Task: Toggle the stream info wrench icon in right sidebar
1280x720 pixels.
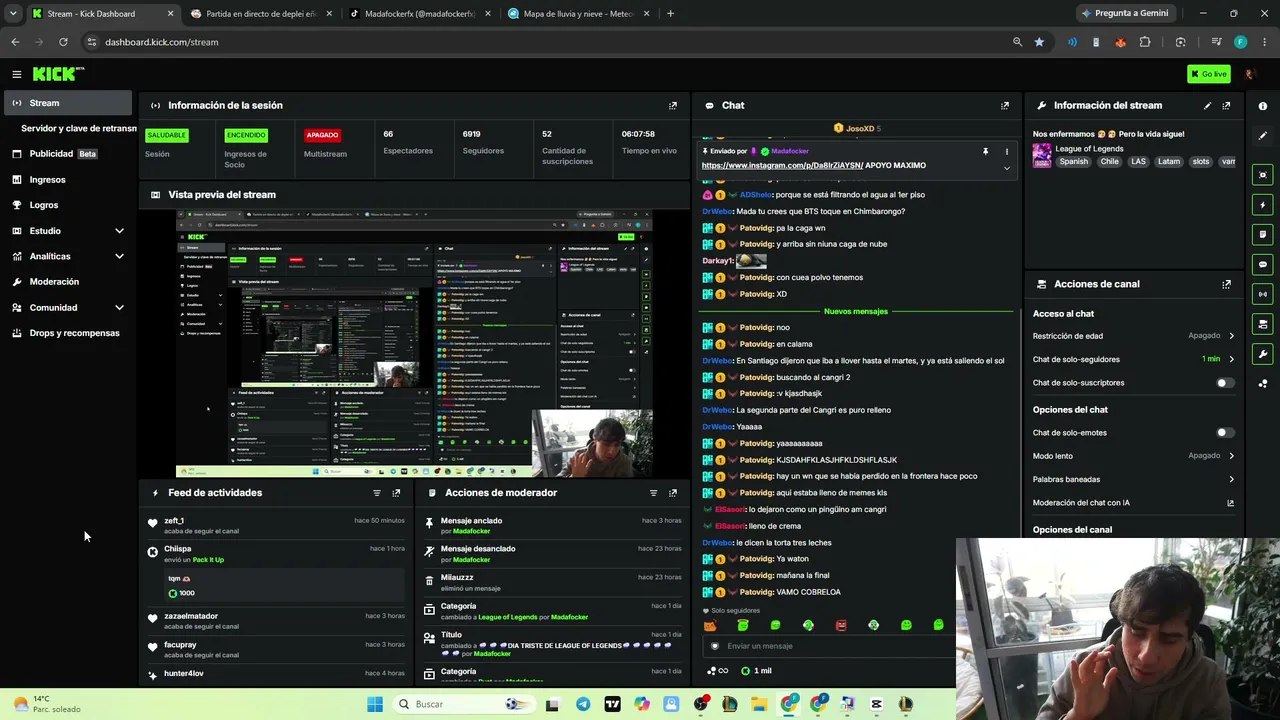Action: click(x=1263, y=354)
